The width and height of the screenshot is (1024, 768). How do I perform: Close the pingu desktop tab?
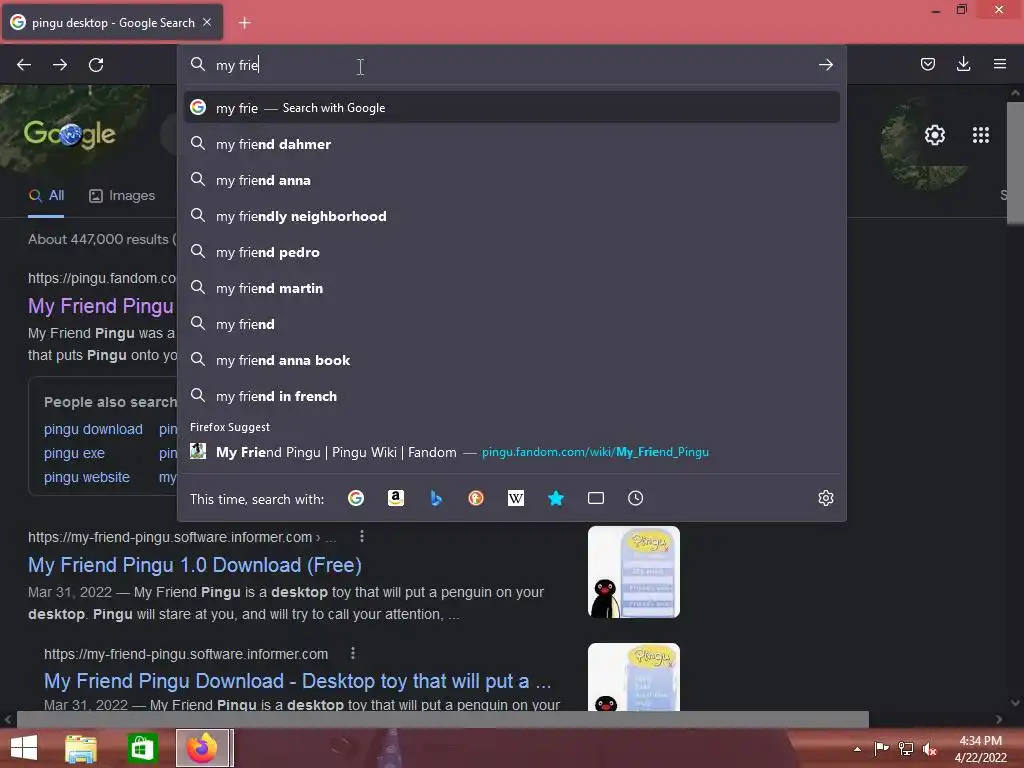pyautogui.click(x=207, y=22)
